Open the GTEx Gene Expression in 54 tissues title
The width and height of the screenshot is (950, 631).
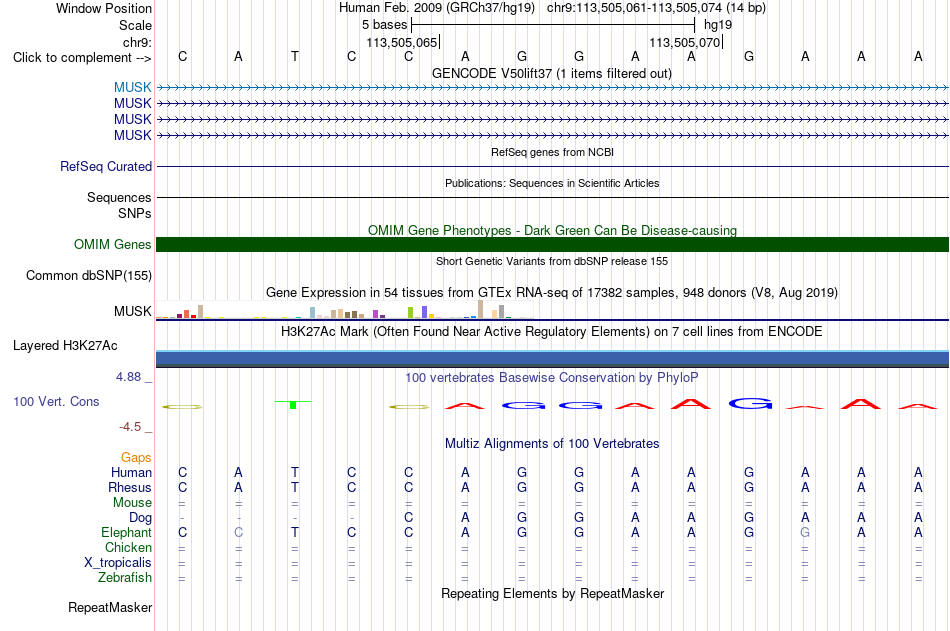point(552,292)
